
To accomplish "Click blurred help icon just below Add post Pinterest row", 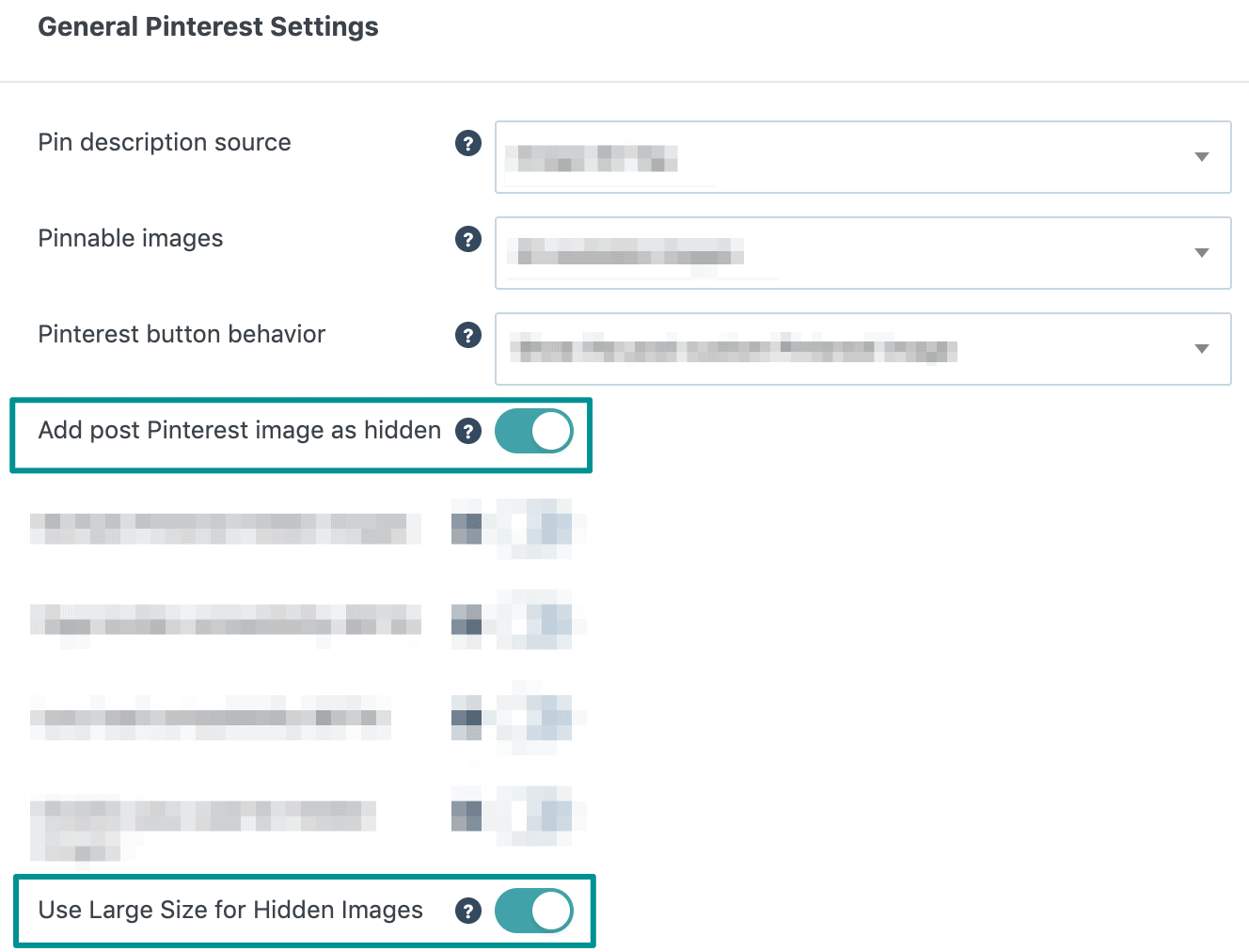I will [467, 528].
